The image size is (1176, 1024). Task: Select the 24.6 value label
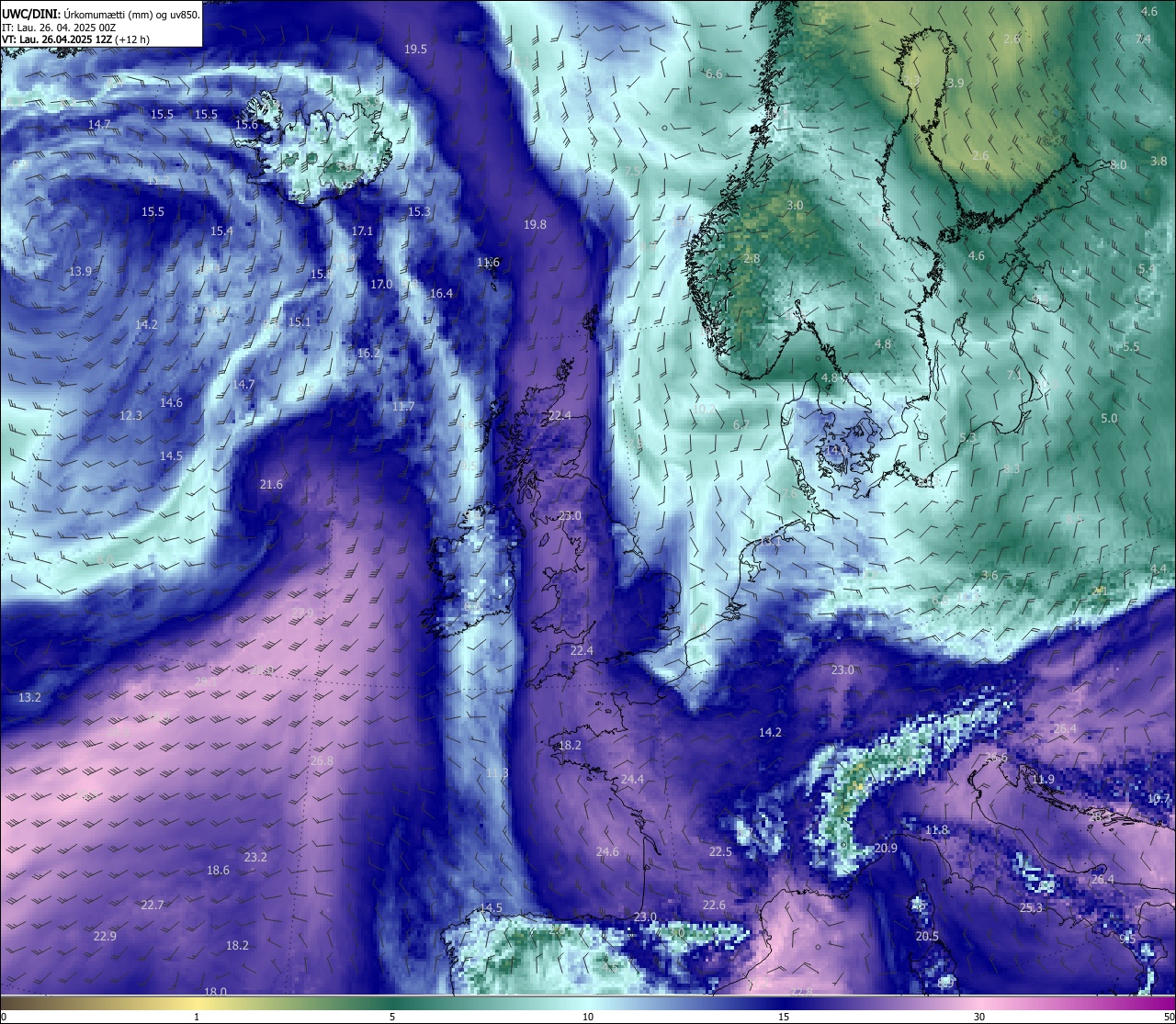(607, 851)
